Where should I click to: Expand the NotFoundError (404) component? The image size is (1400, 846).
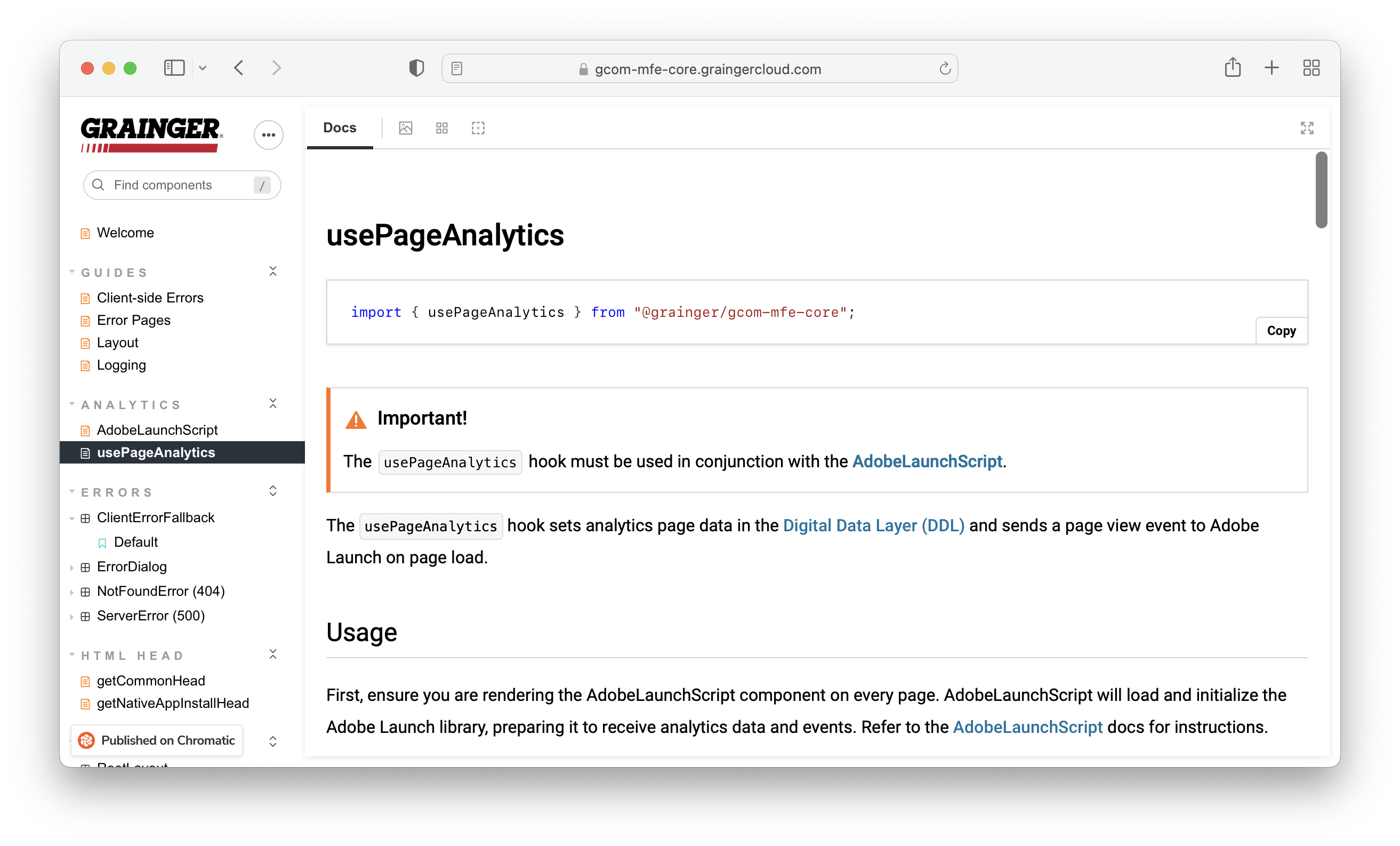pyautogui.click(x=161, y=591)
